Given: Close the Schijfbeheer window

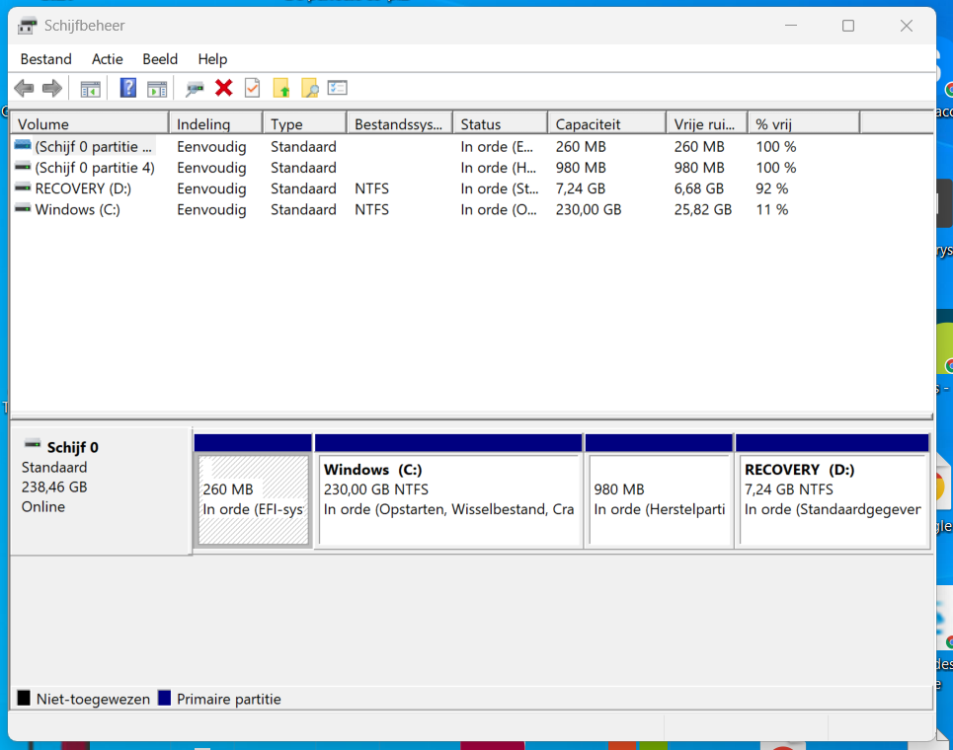Looking at the screenshot, I should (x=906, y=26).
